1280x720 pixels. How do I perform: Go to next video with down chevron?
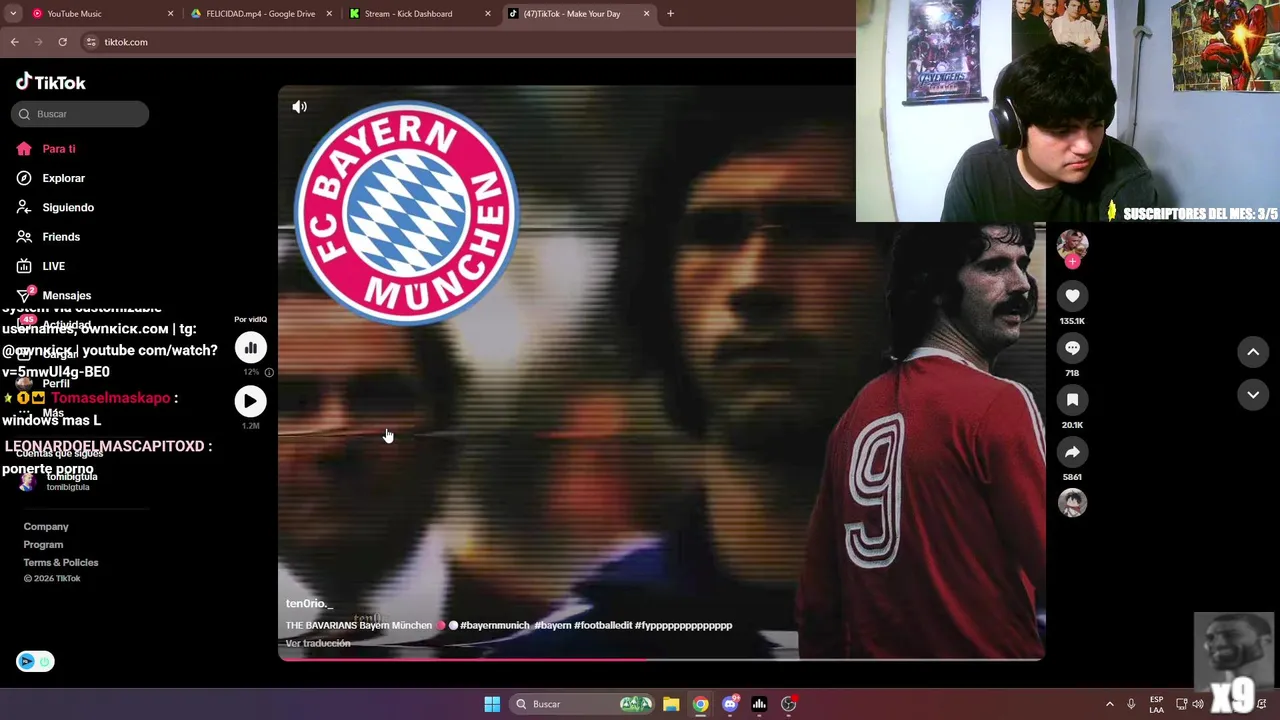[x=1253, y=395]
